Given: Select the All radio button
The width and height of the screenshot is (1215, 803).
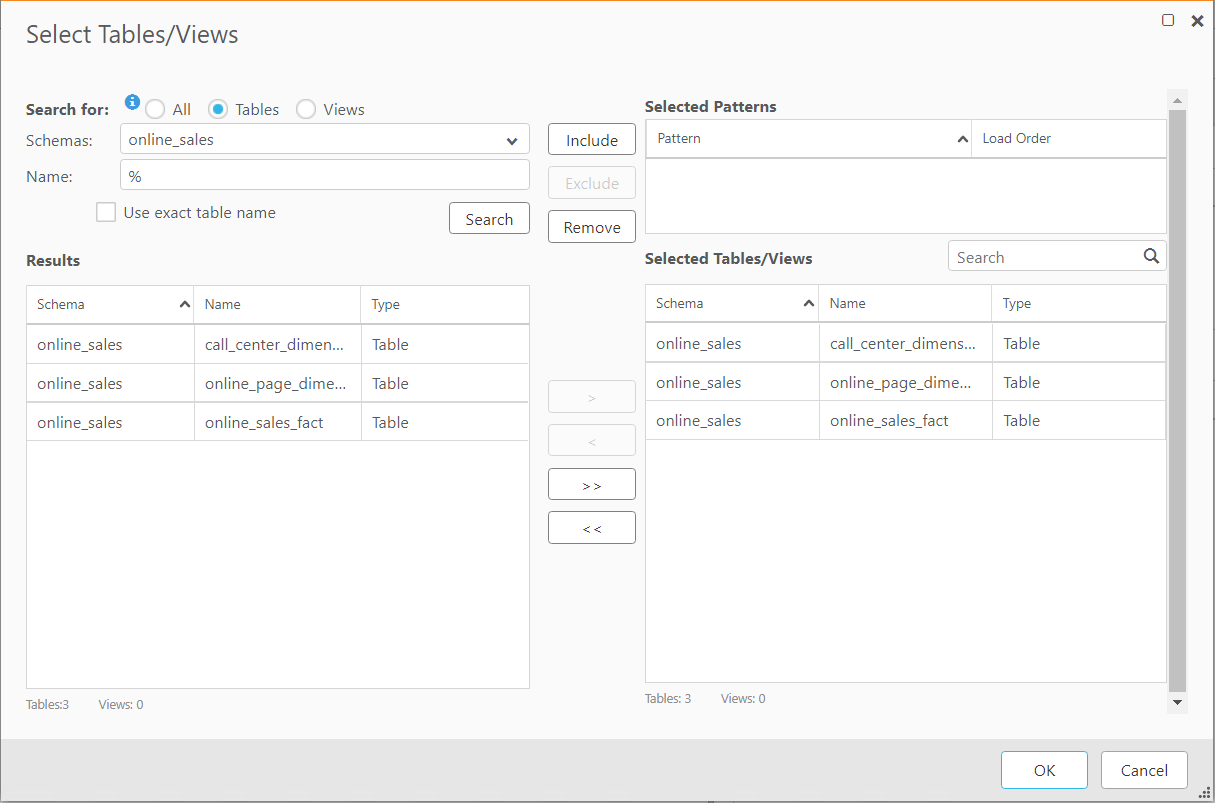Looking at the screenshot, I should click(x=155, y=109).
